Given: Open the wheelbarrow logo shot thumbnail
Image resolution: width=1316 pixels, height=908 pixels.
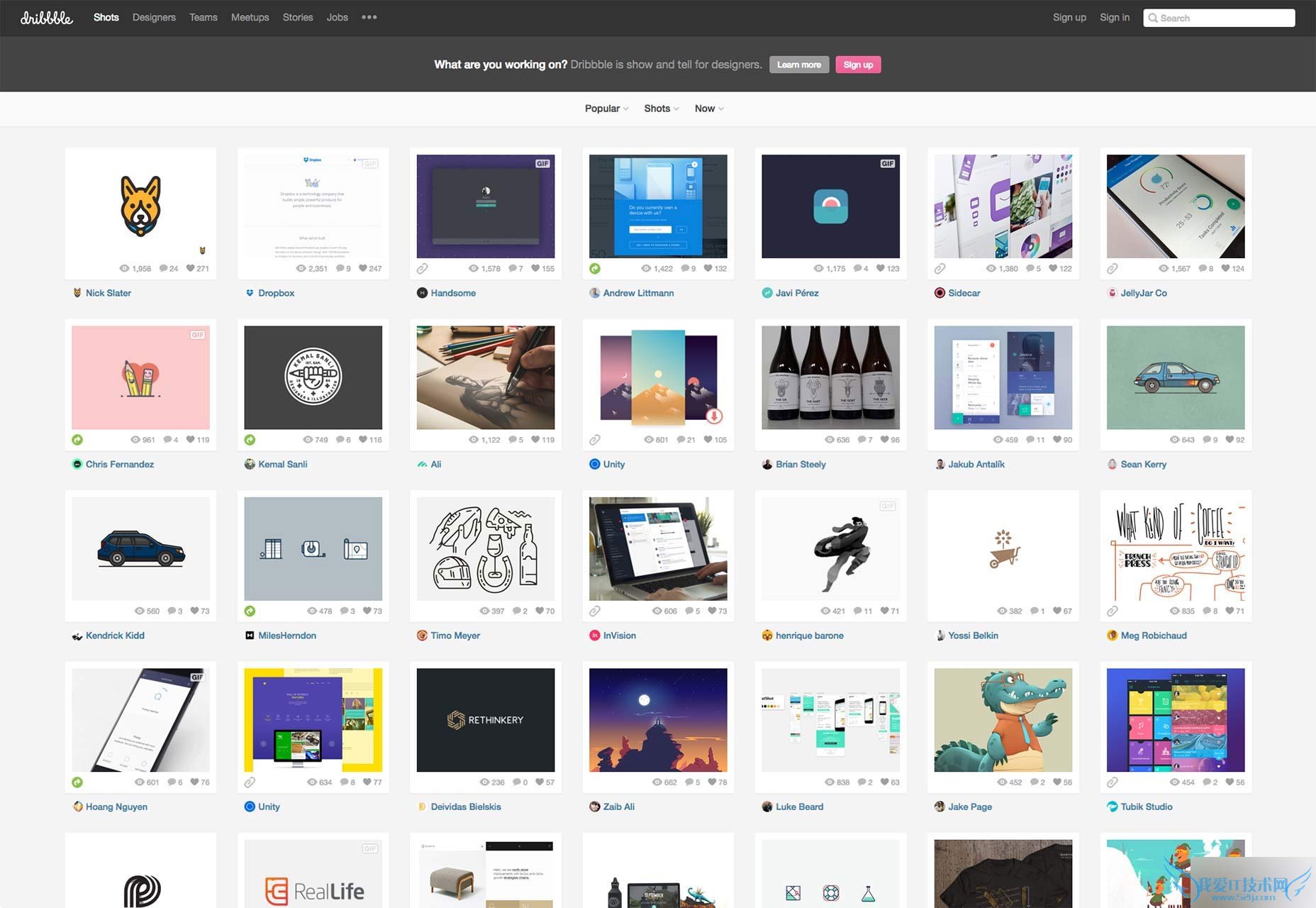Looking at the screenshot, I should (x=1003, y=549).
